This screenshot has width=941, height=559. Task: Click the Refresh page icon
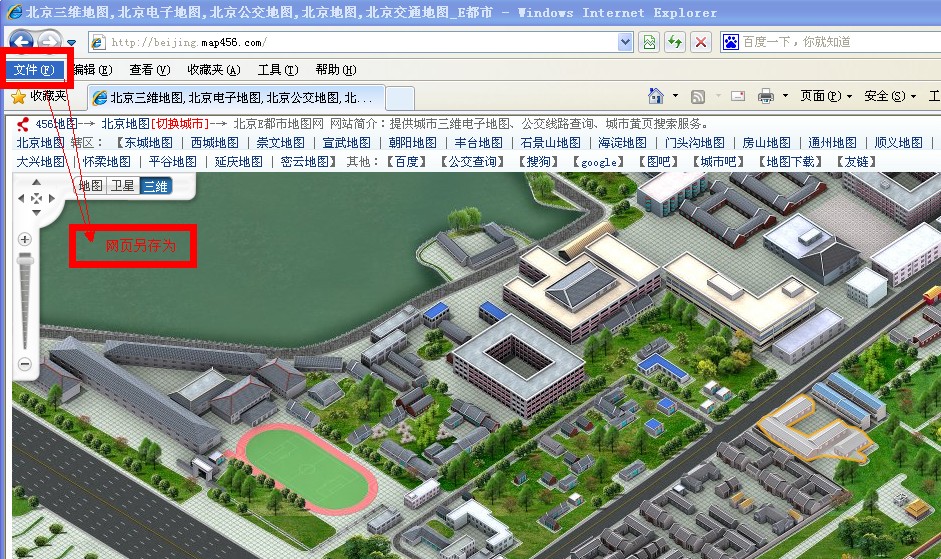click(x=675, y=42)
